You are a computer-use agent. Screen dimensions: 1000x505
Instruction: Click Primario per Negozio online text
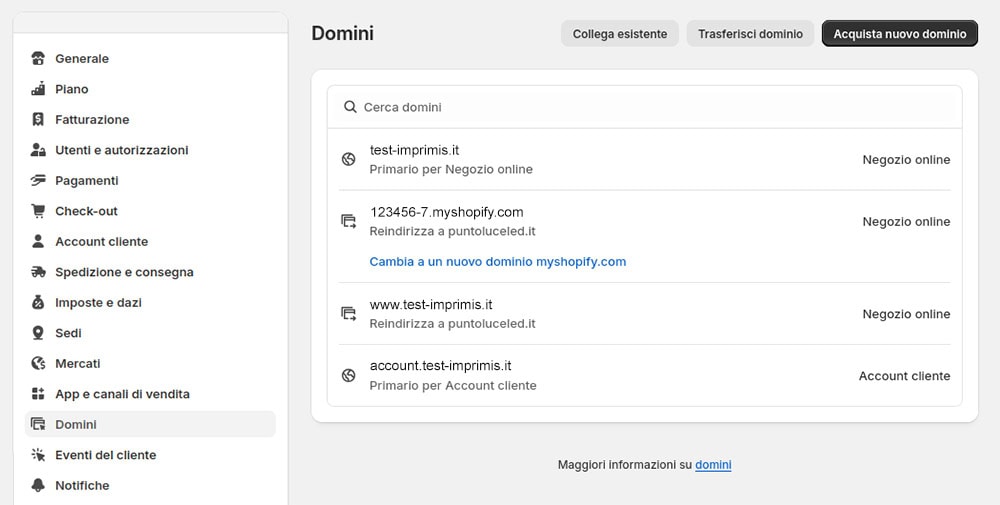tap(451, 170)
